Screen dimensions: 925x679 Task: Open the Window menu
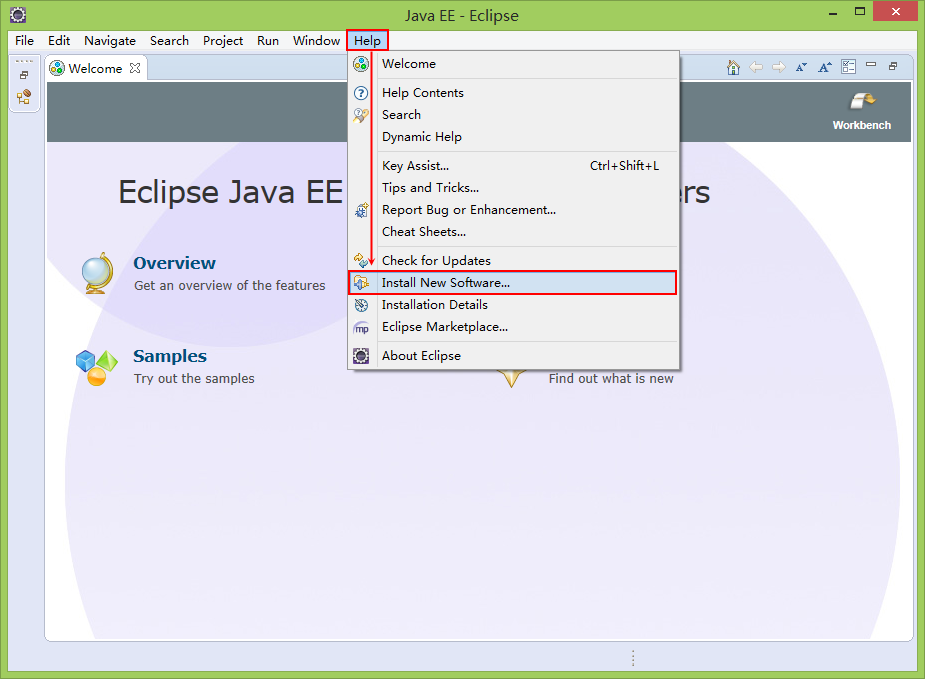(316, 41)
